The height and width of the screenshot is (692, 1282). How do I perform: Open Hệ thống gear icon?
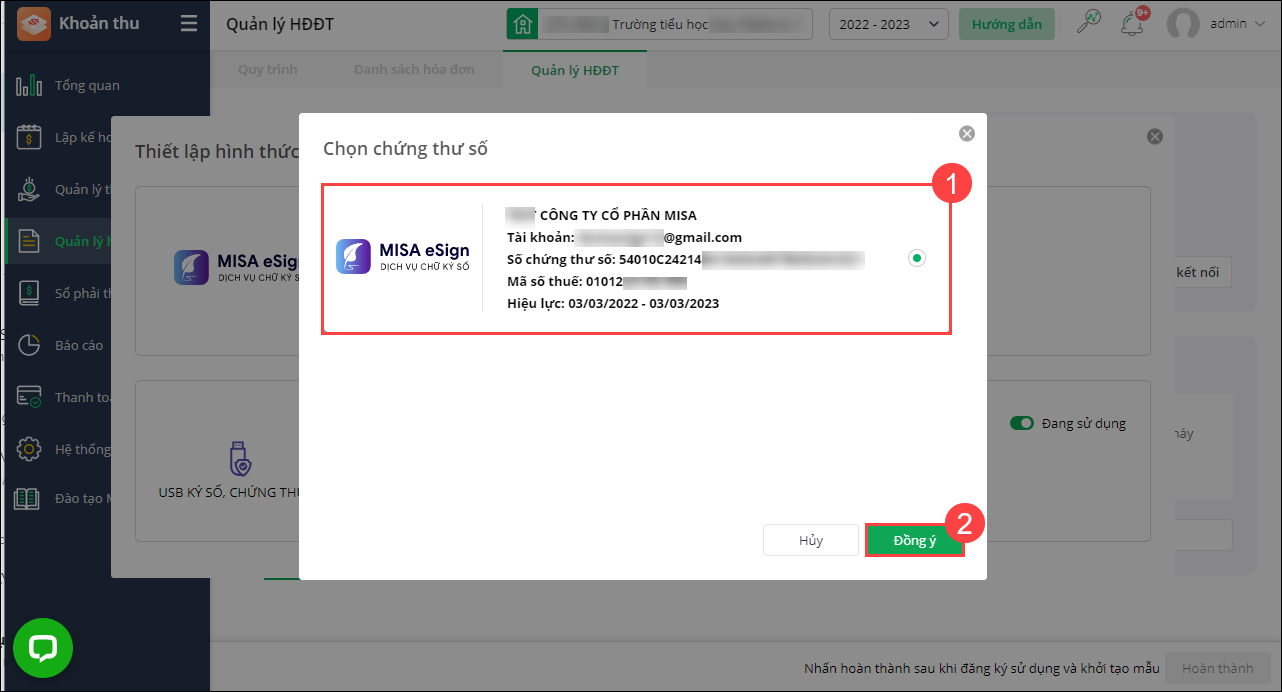(29, 449)
